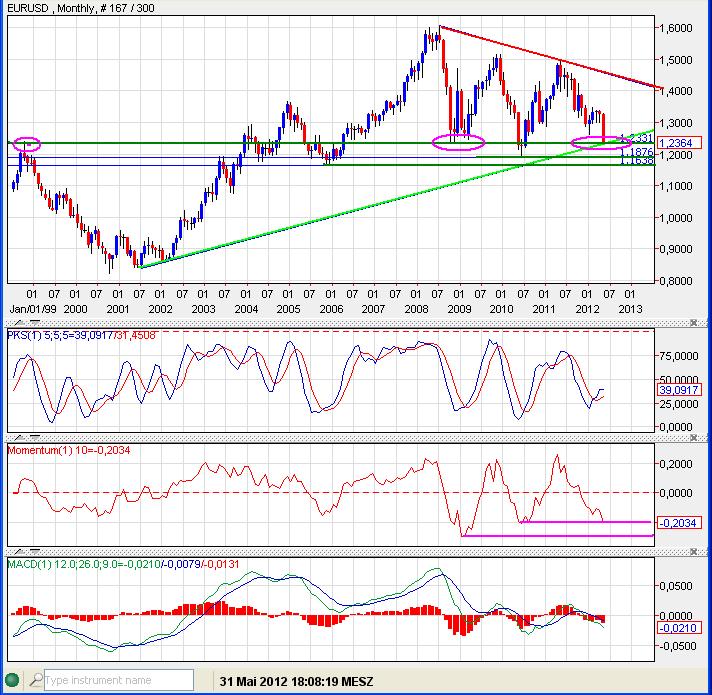Click the chart title 'EURUSD , Monthly, # 167 / 300'
Screen dimensions: 712x695
point(81,8)
